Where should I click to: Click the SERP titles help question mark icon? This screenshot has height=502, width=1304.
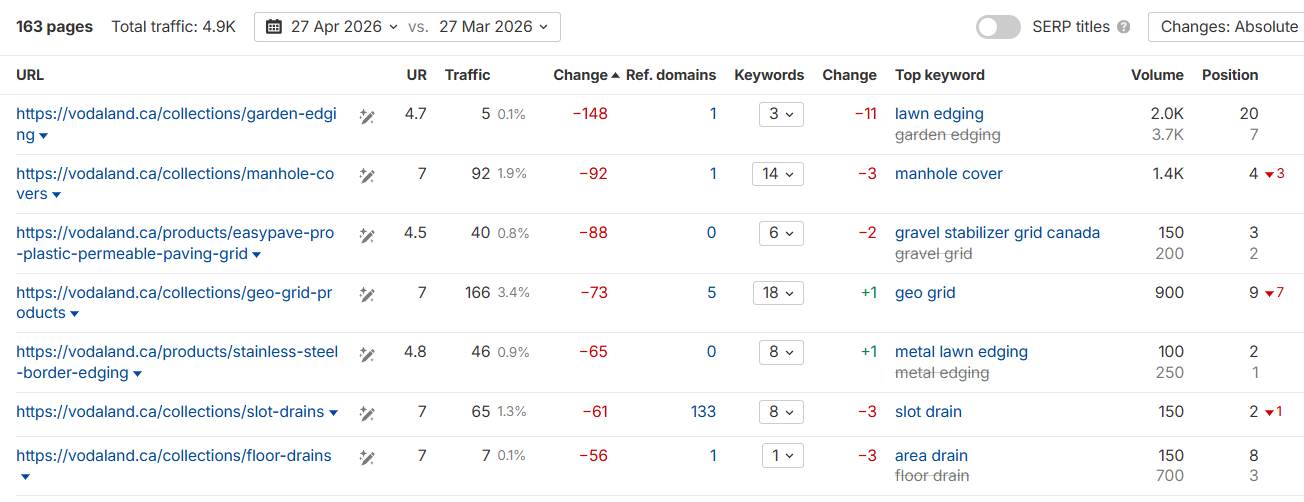(1124, 27)
